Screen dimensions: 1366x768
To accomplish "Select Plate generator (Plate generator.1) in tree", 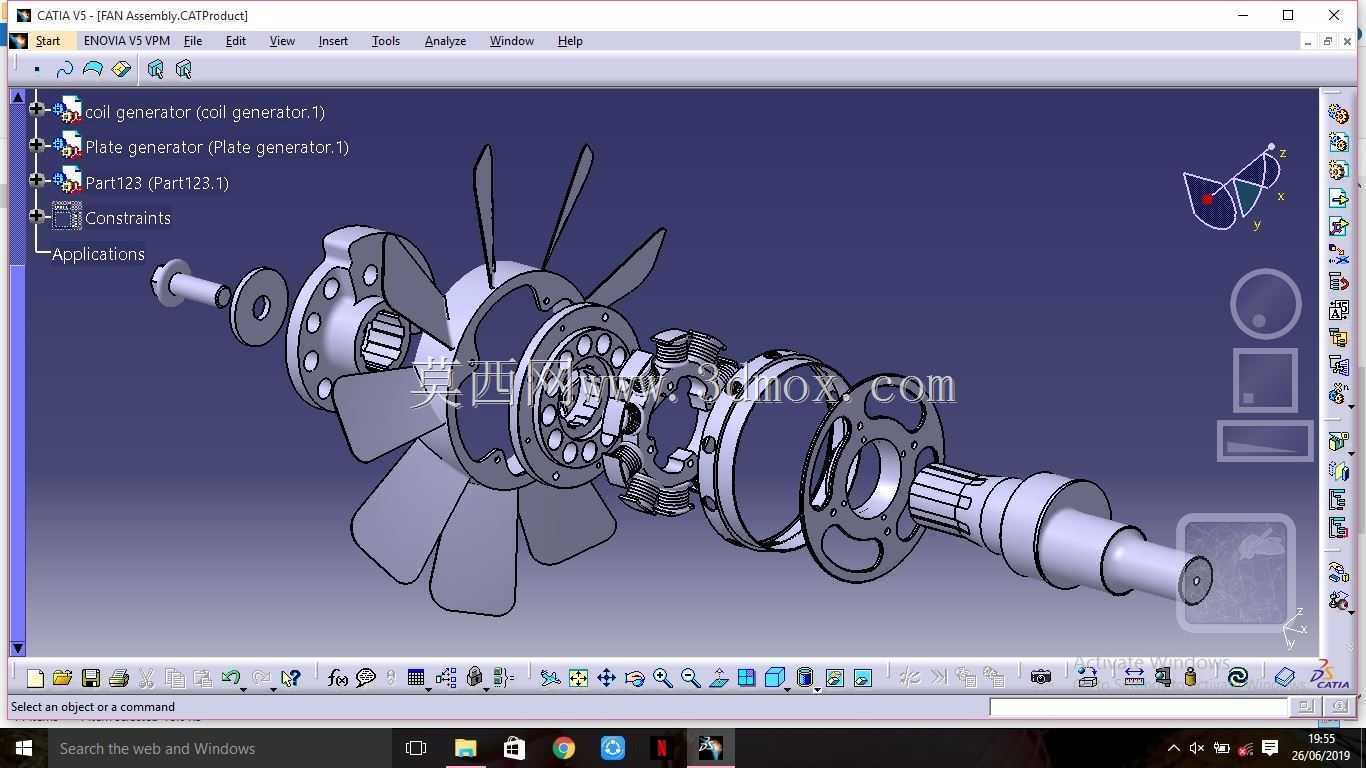I will point(217,147).
